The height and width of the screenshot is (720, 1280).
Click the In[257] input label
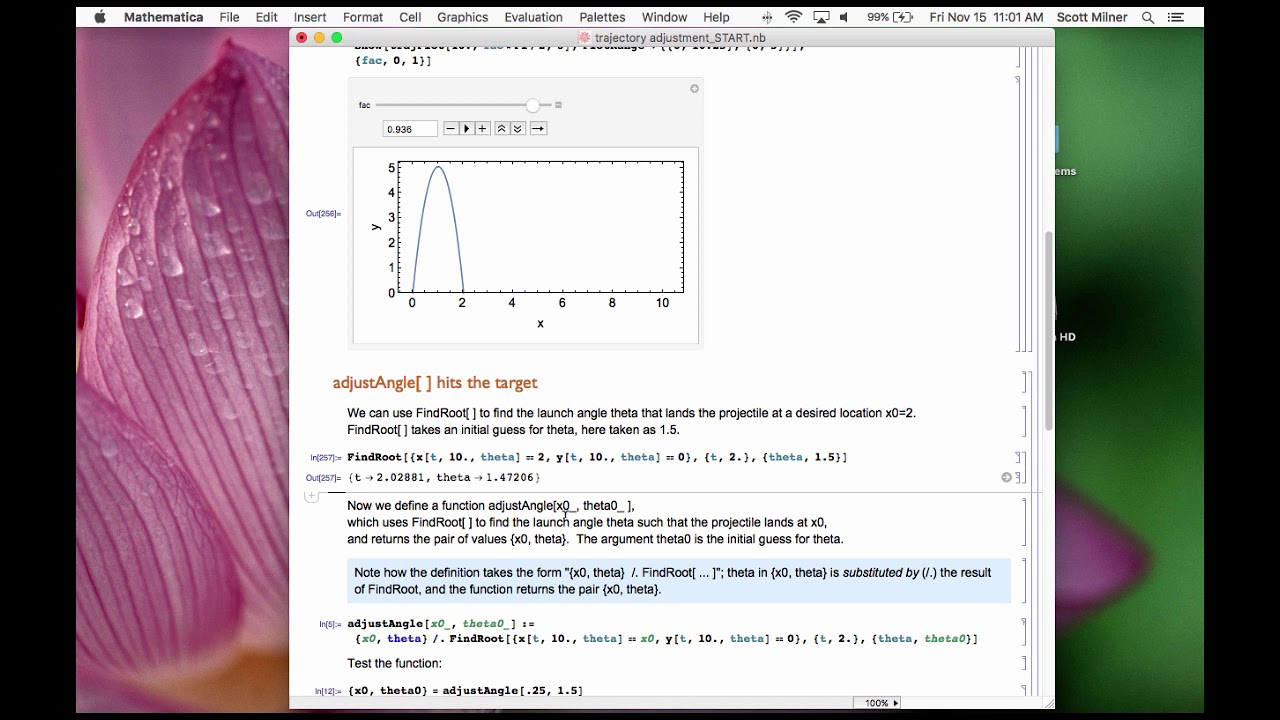(325, 457)
